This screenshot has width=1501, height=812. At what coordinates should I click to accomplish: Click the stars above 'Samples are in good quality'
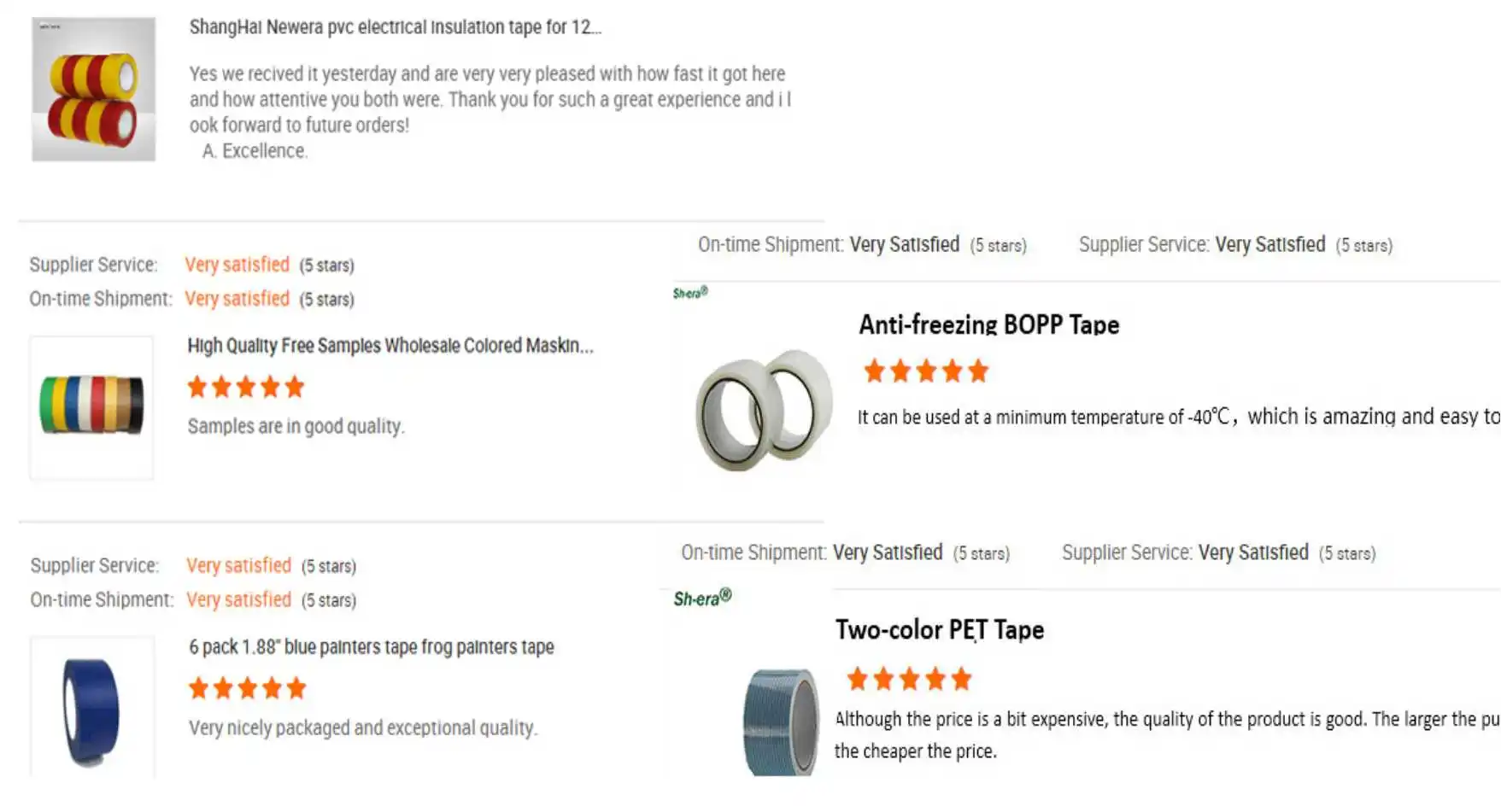(x=246, y=388)
